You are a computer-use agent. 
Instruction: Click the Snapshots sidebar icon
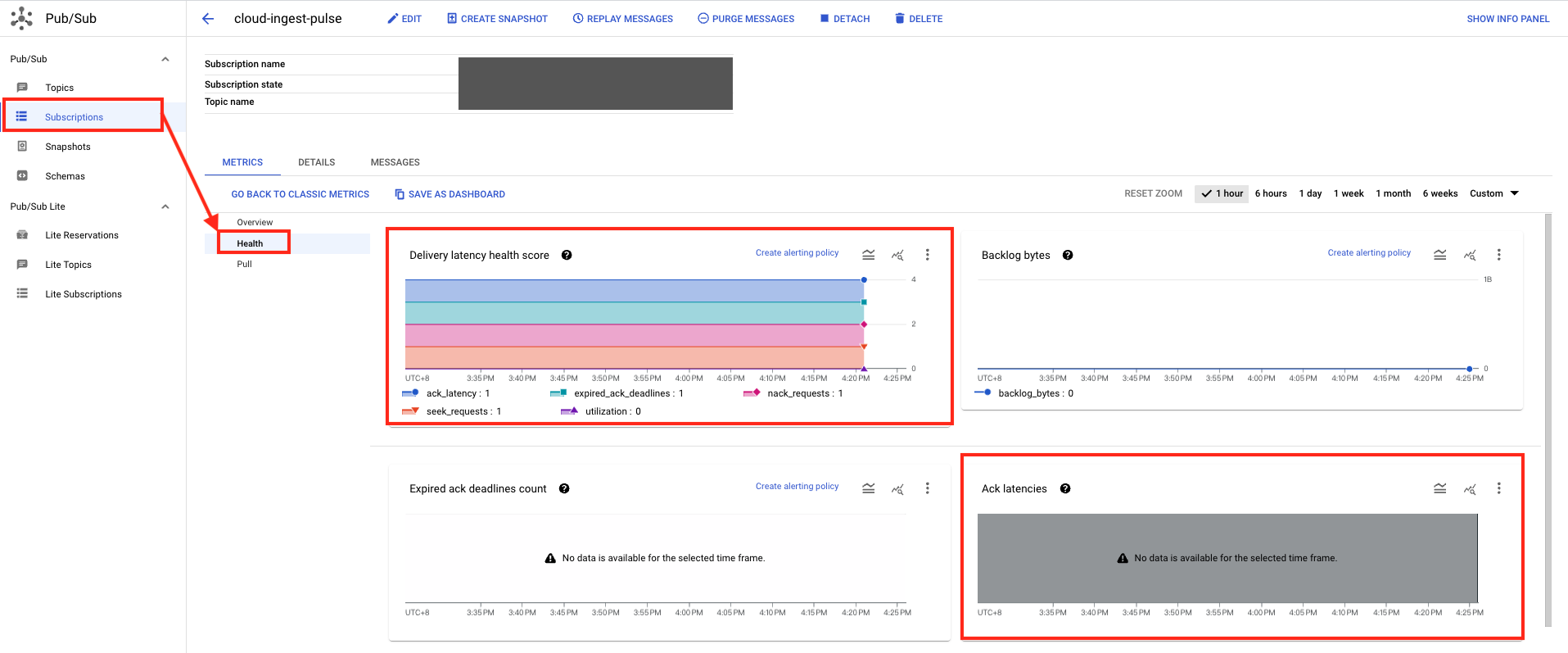(22, 147)
